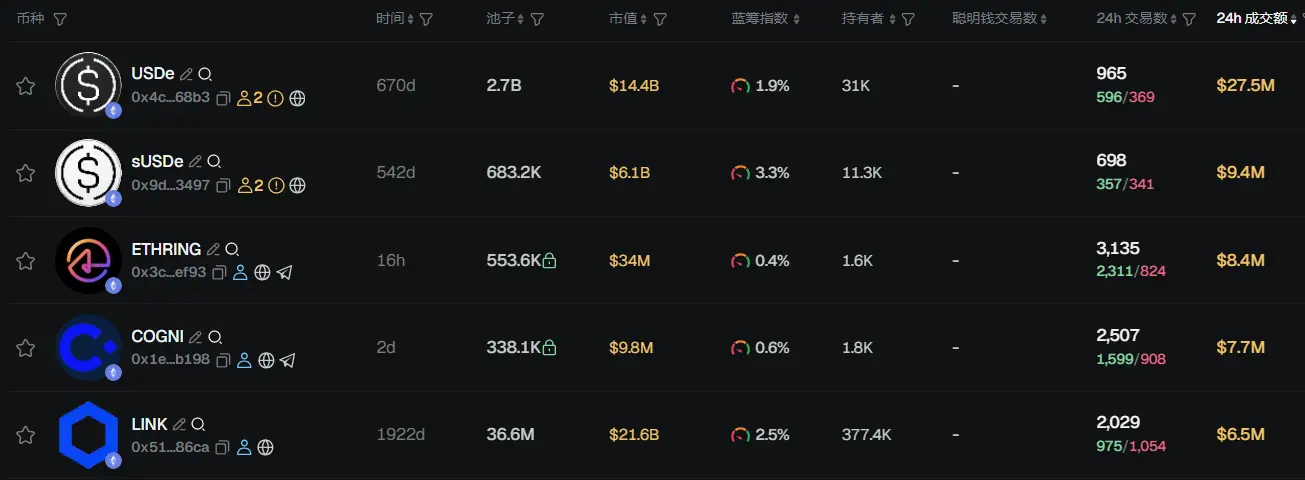Click the blue-chip gauge icon for sUSDe

pyautogui.click(x=740, y=173)
